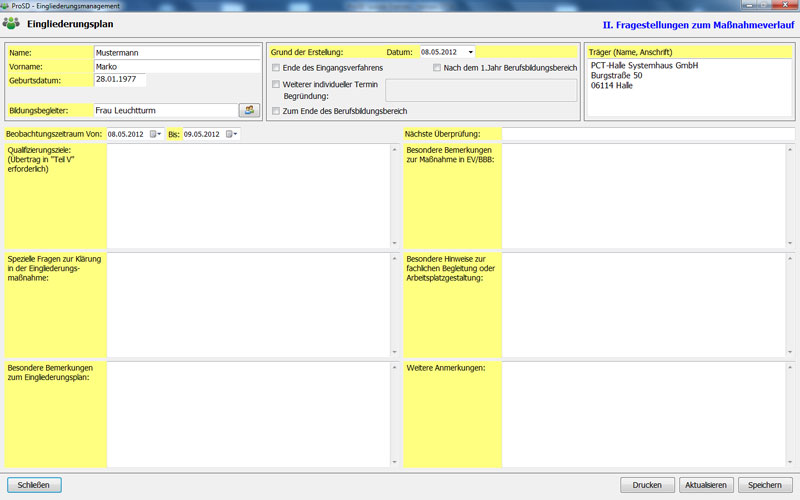Click into the Name field containing Mustermann
Screen dimensions: 800x500
click(x=175, y=52)
